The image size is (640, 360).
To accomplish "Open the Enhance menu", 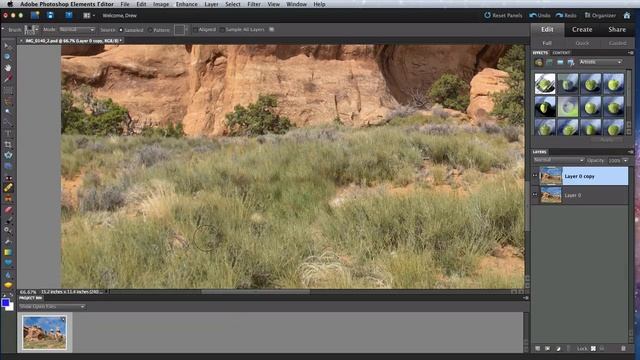I will [x=187, y=4].
